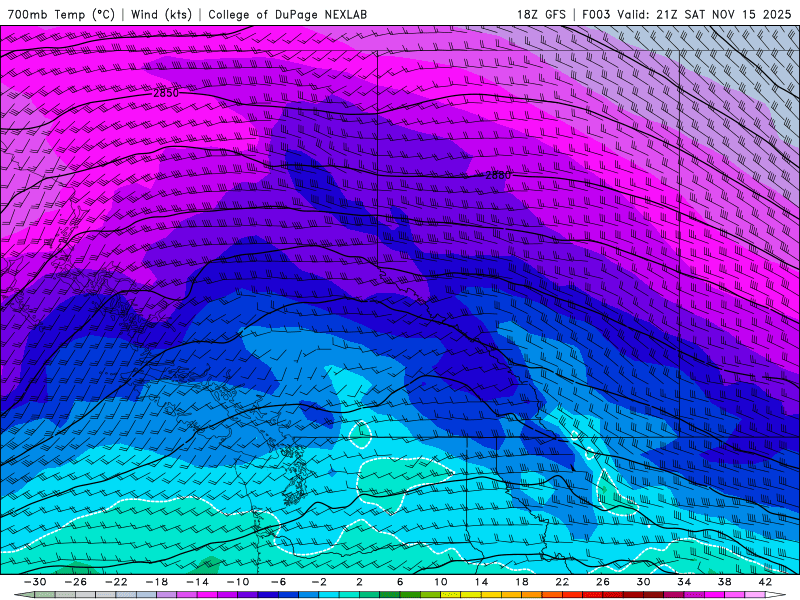The height and width of the screenshot is (600, 800).
Task: Click the 30 color scale label
Action: (x=643, y=582)
